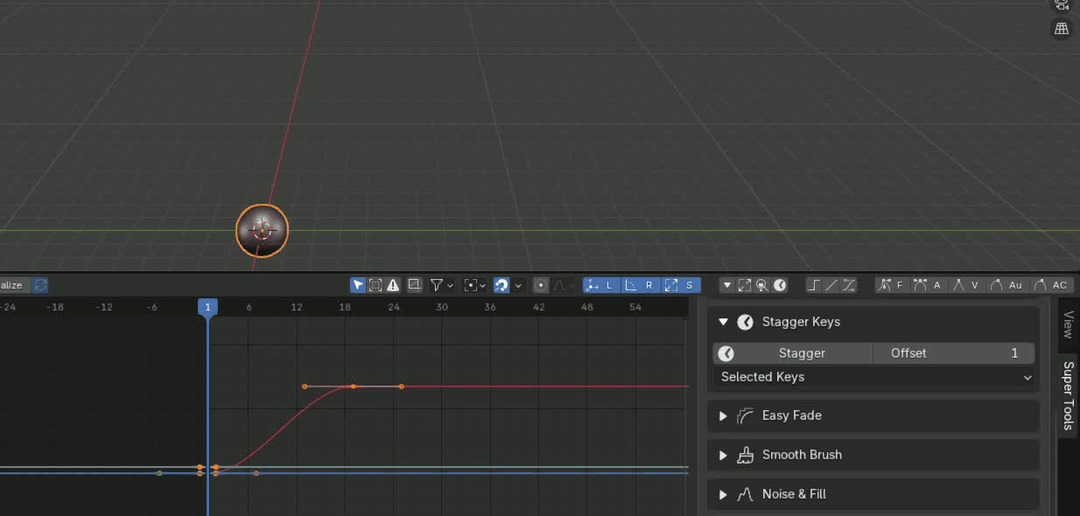Screen dimensions: 1080x516
Task: Select the red curve keyframe at frame 18
Action: click(353, 386)
